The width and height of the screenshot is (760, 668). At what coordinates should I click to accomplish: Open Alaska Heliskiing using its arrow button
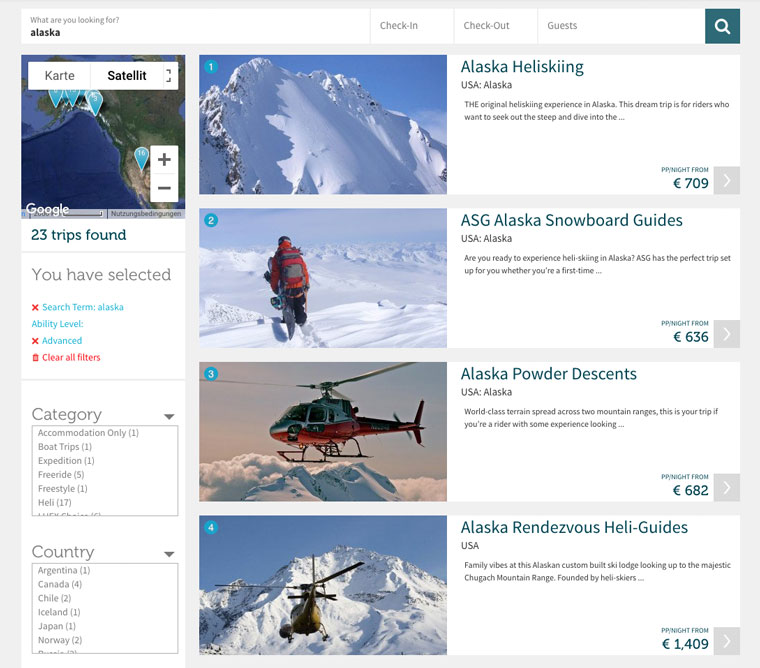726,180
